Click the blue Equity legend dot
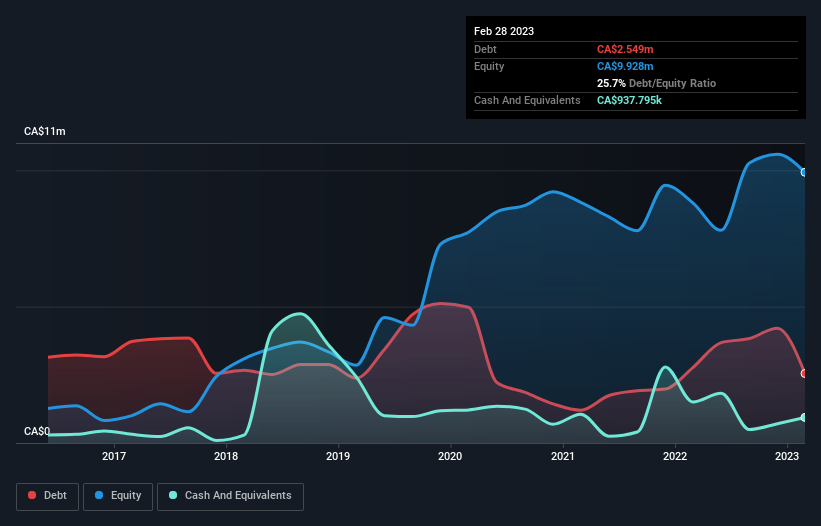 point(99,495)
